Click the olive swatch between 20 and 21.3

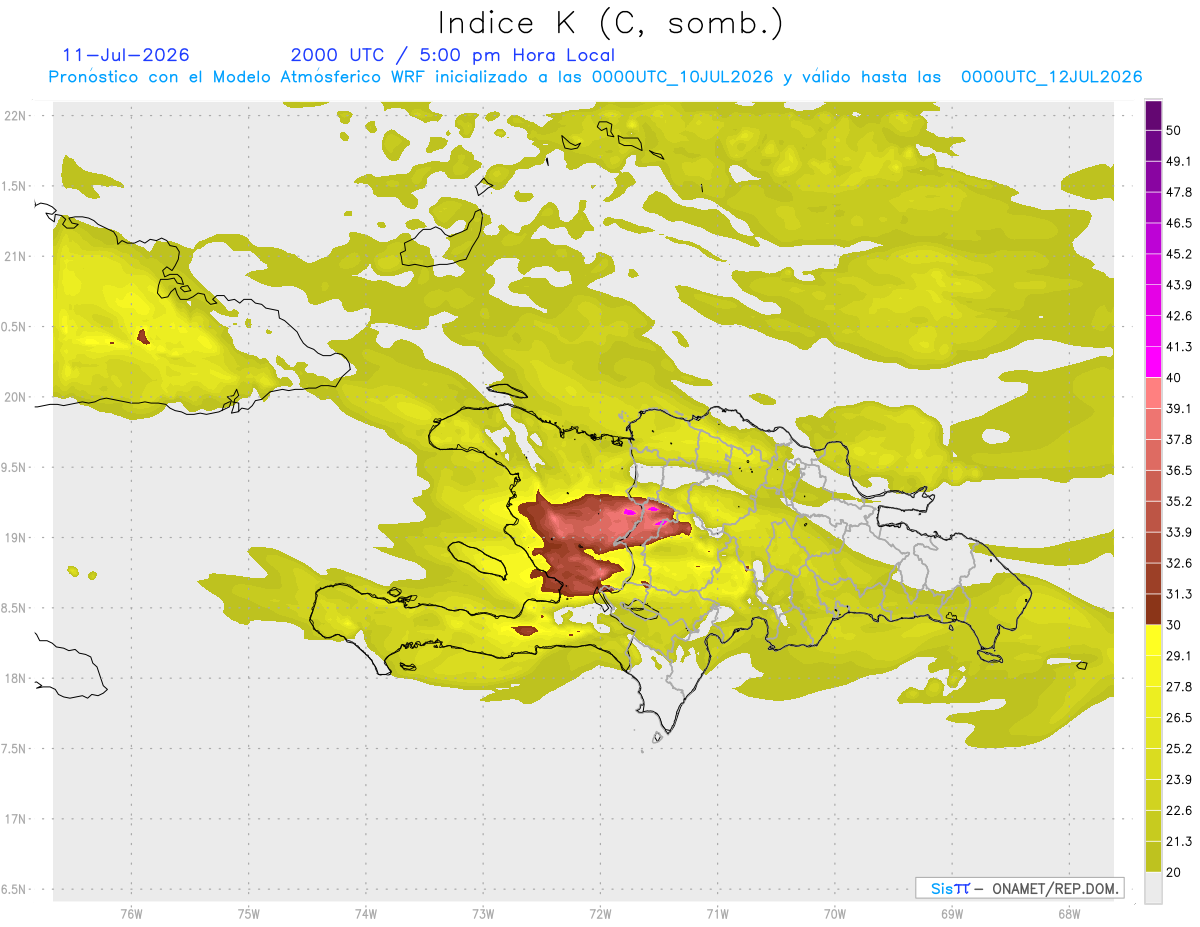click(x=1153, y=857)
